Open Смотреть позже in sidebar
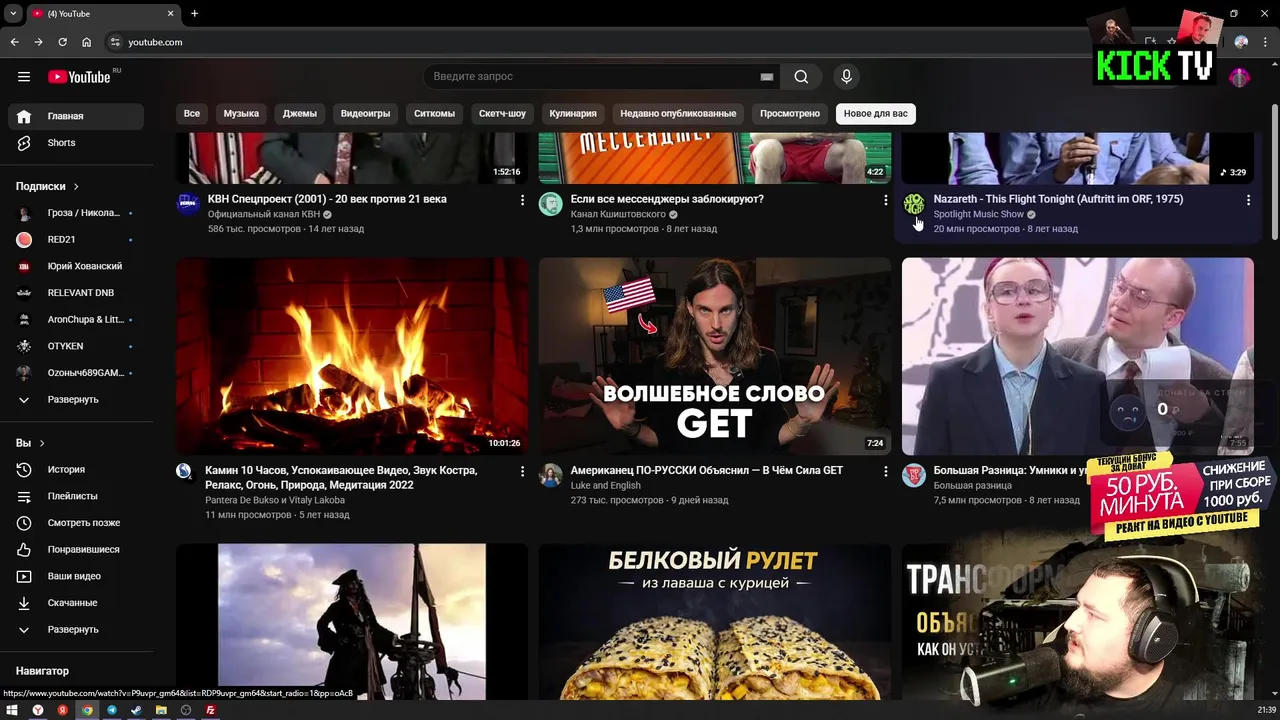Screen dimensions: 1280x720 (76, 523)
